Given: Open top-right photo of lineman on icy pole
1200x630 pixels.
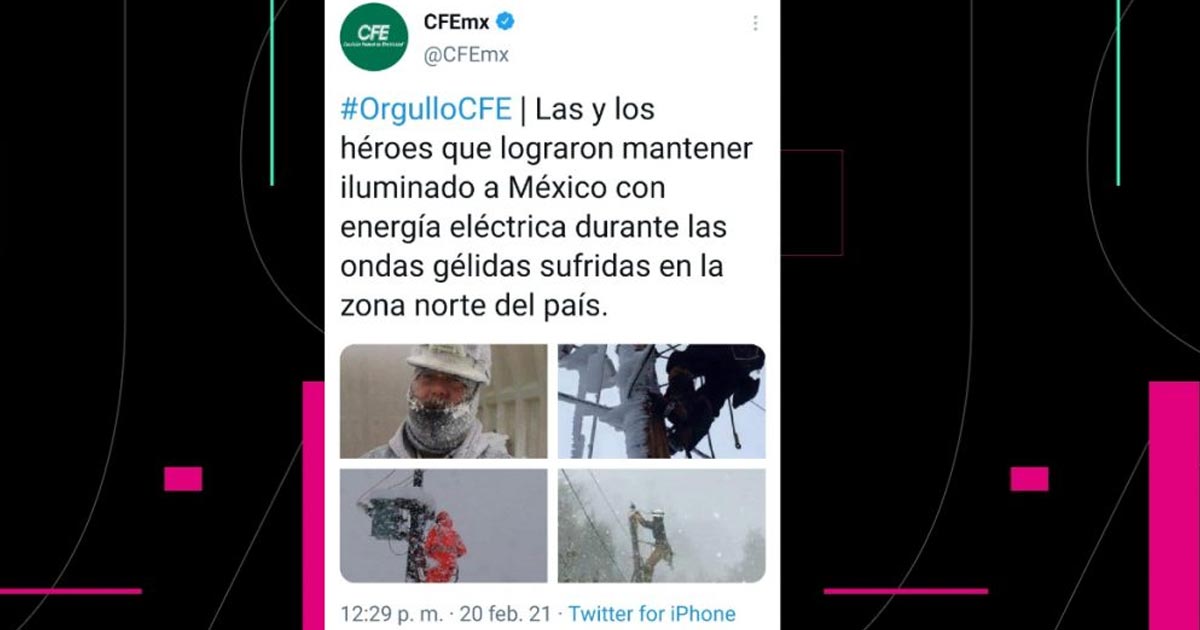Looking at the screenshot, I should tap(661, 401).
